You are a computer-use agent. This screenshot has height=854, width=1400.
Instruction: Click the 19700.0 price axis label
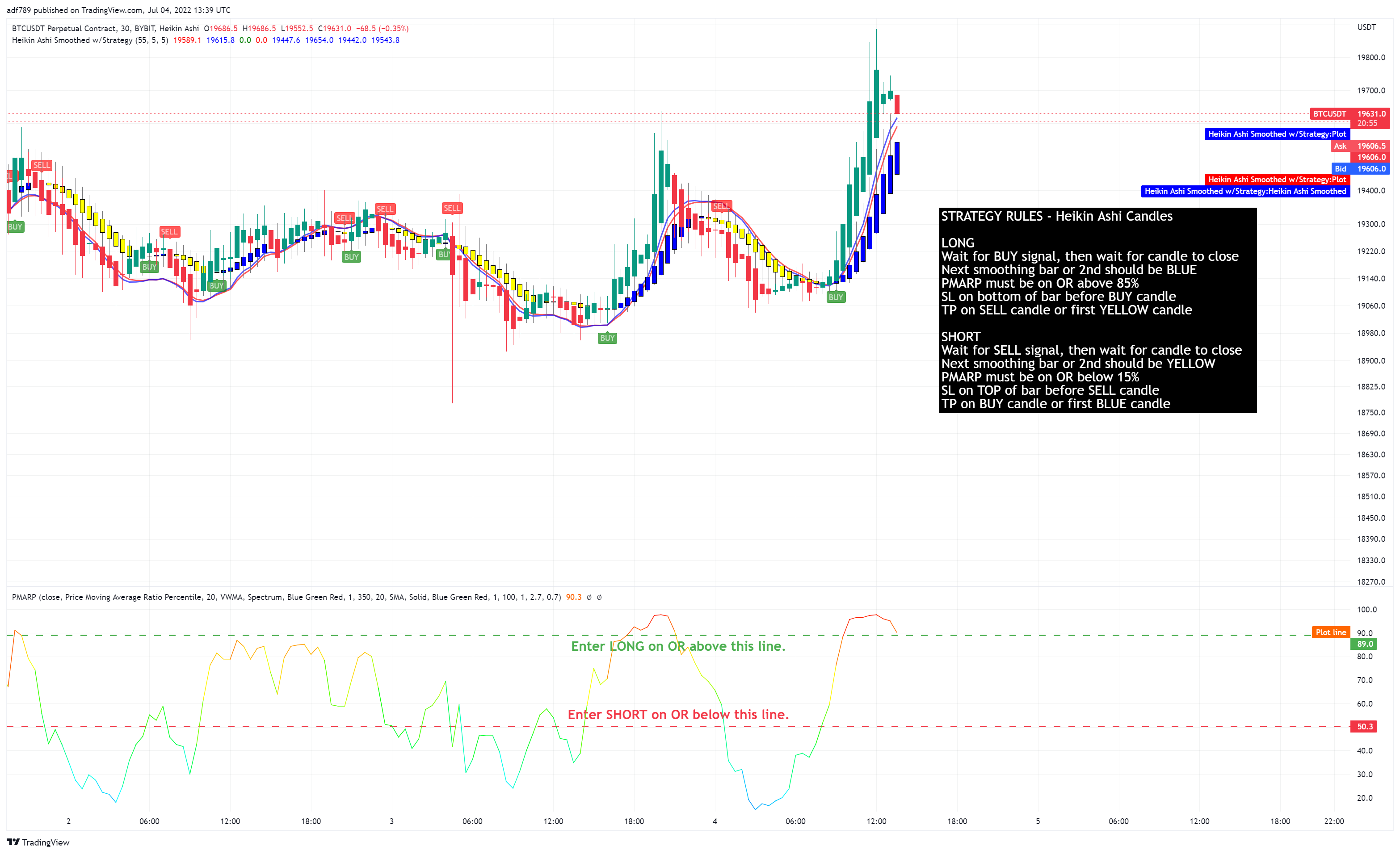(1371, 91)
